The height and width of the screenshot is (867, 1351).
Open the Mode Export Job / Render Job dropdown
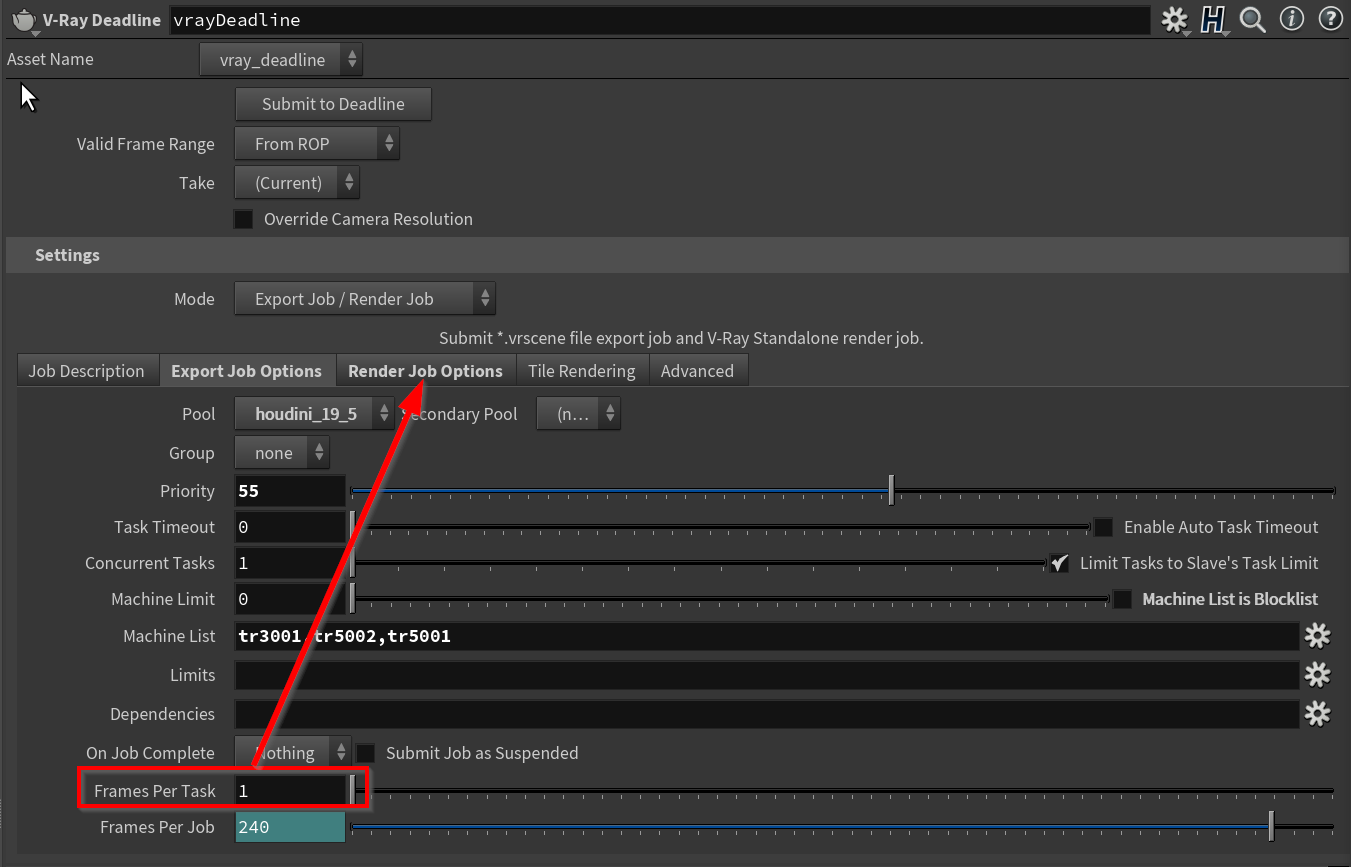point(365,299)
